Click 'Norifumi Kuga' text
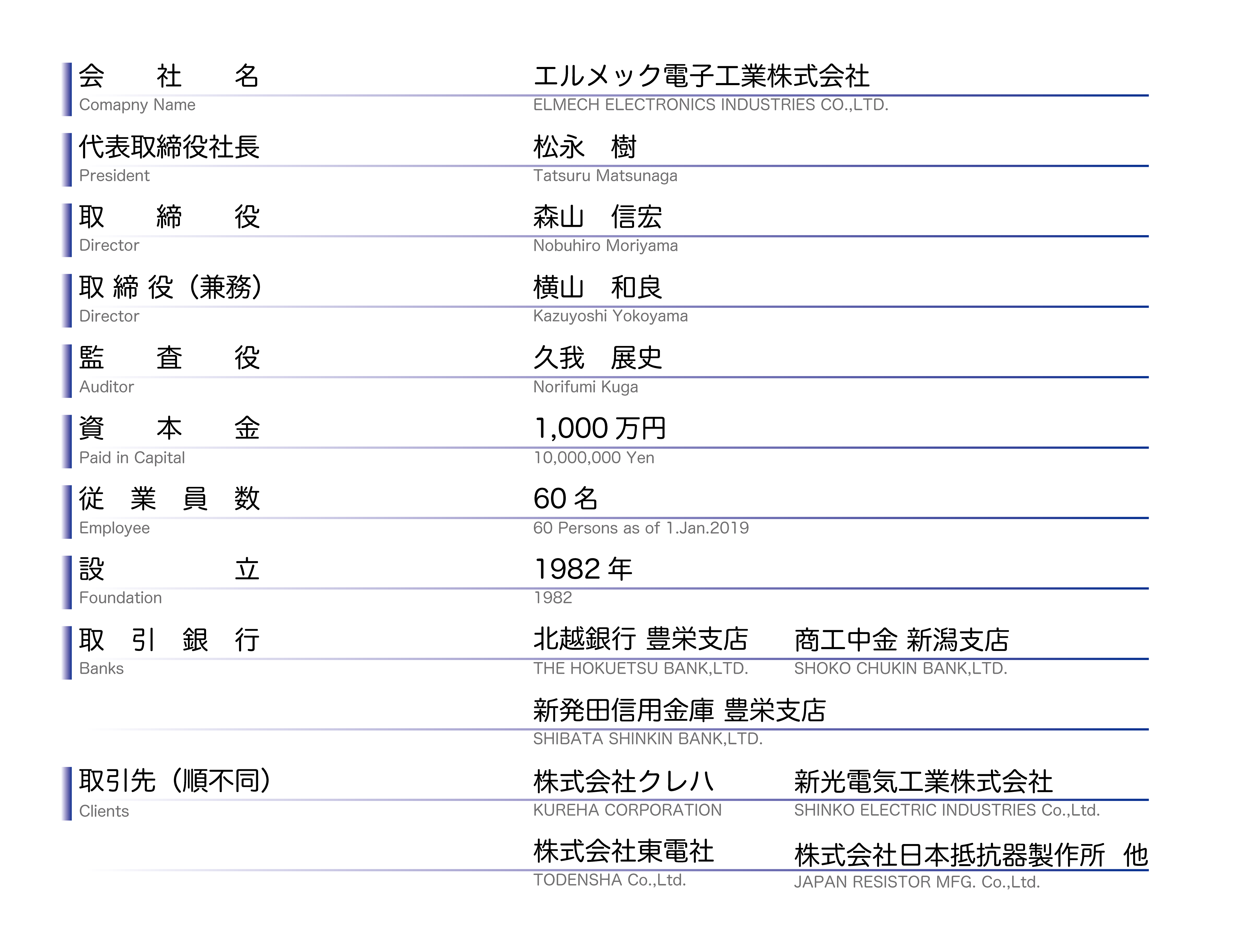The image size is (1245, 952). pos(585,387)
